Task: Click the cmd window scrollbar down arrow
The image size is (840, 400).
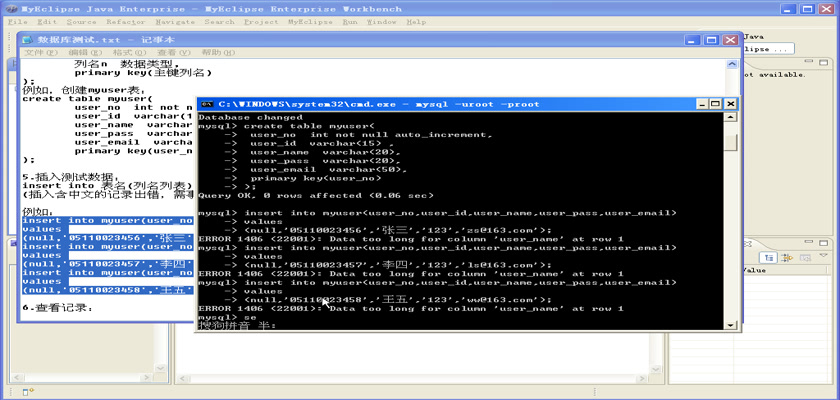Action: 731,325
